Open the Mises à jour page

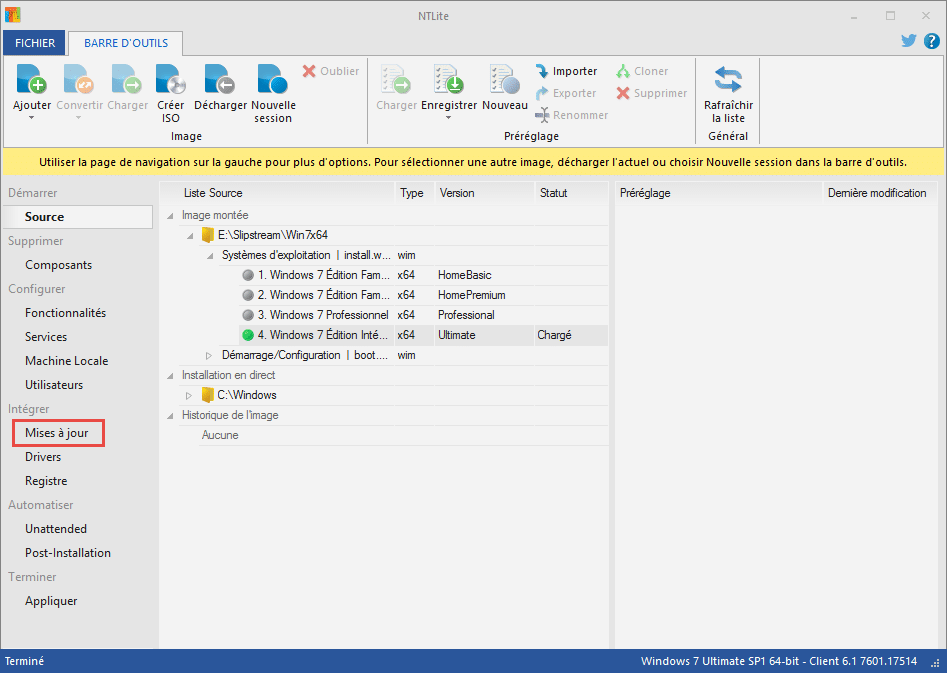pyautogui.click(x=57, y=433)
